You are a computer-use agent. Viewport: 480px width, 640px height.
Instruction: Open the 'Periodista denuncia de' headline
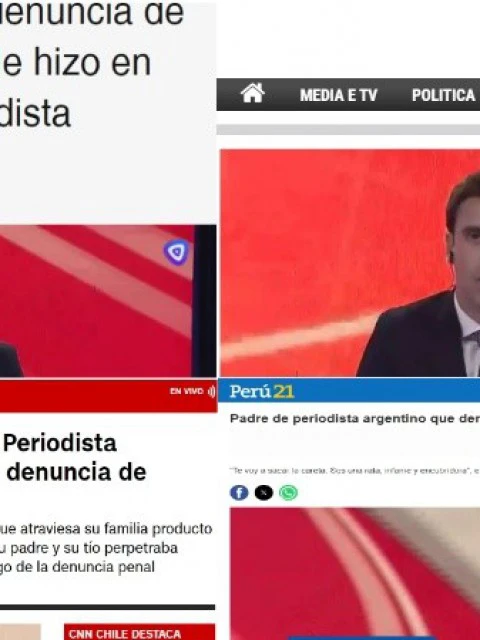[x=75, y=458]
